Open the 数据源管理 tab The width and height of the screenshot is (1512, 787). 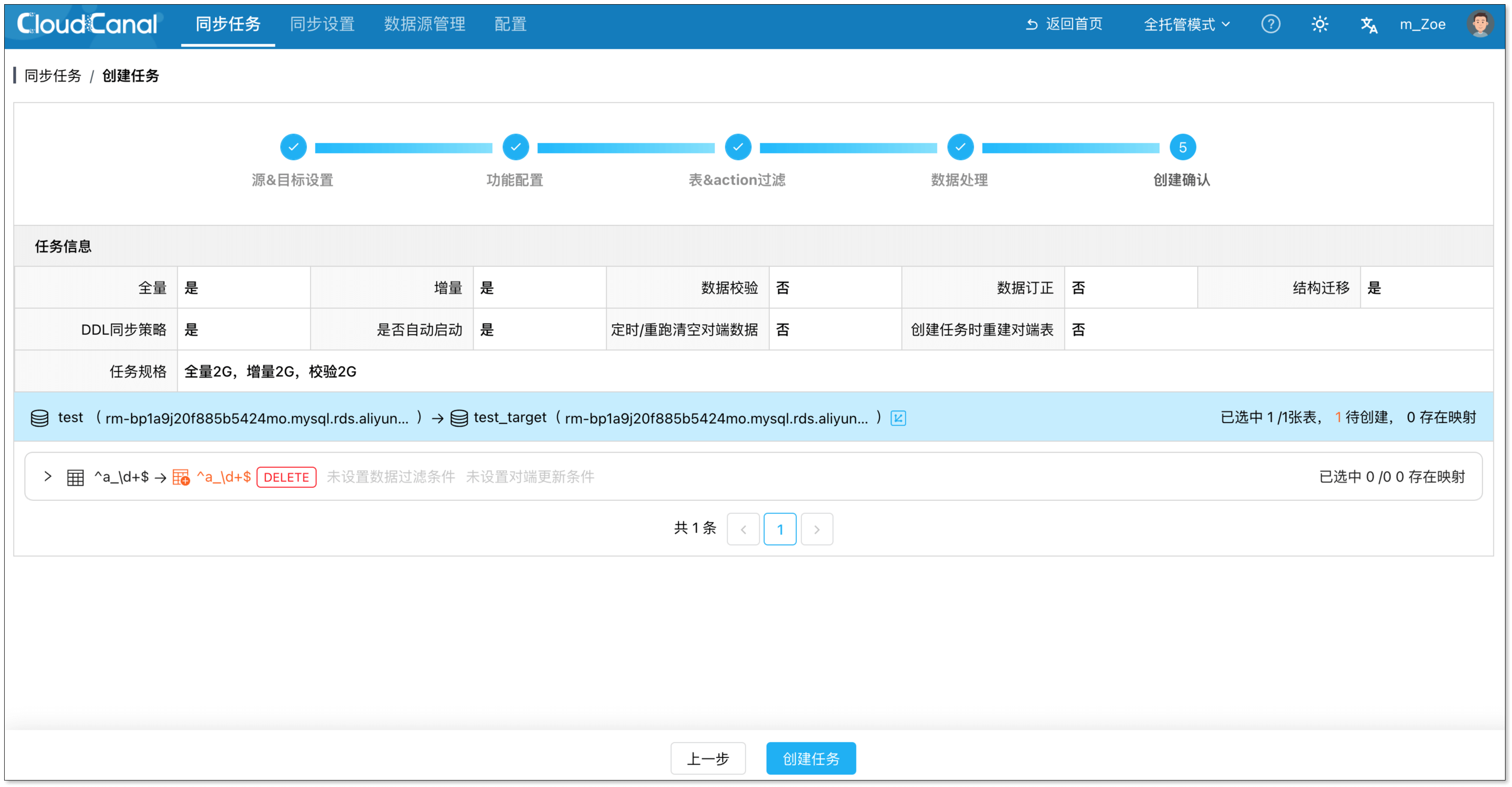click(x=424, y=24)
